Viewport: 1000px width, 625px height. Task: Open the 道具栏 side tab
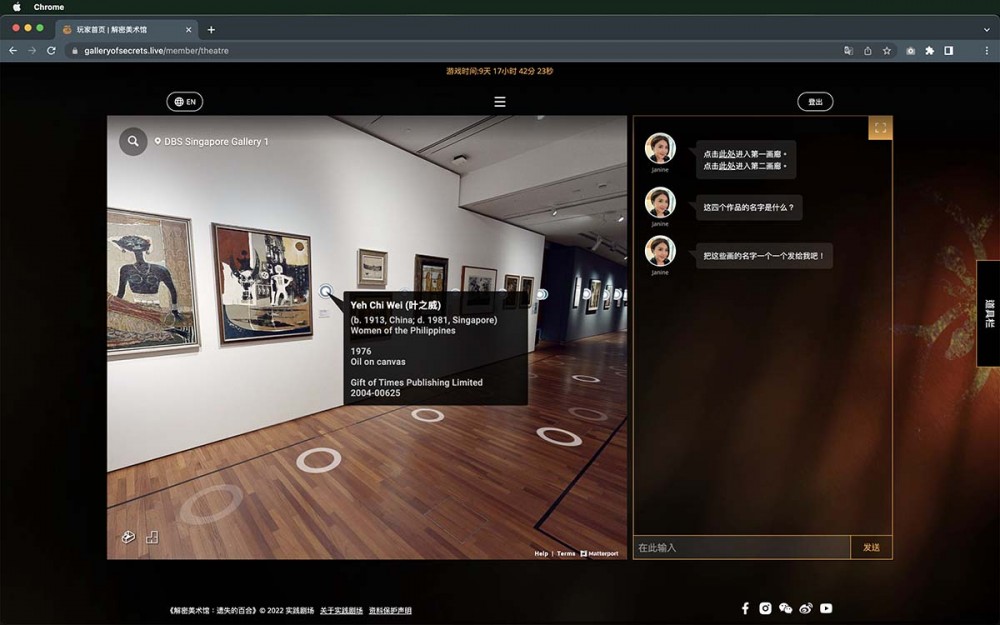989,313
